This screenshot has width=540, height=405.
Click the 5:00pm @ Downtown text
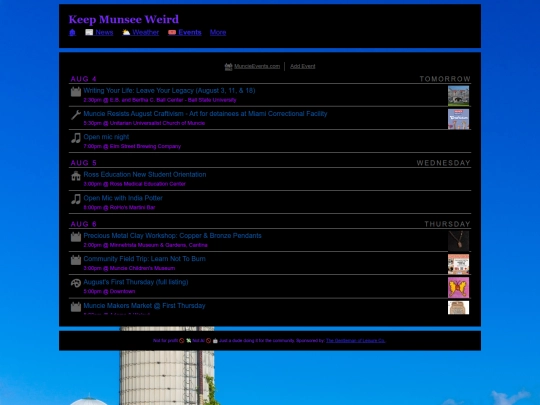pos(109,291)
